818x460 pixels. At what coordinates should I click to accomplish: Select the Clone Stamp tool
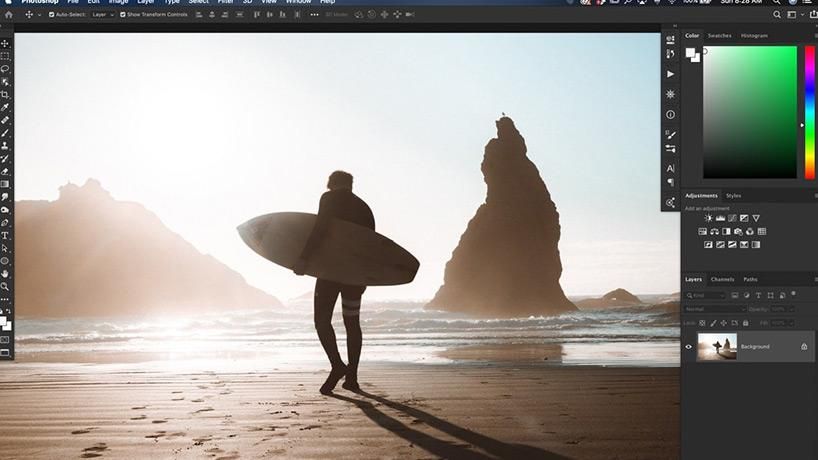(x=5, y=146)
